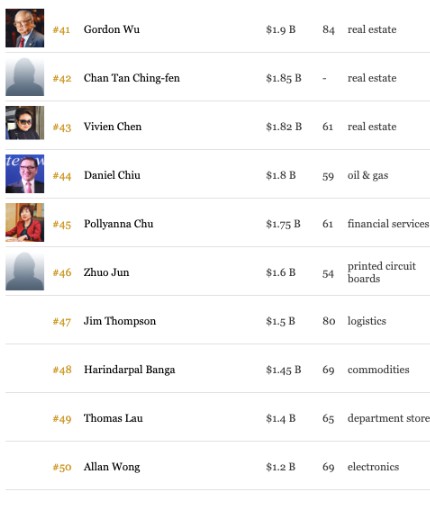The height and width of the screenshot is (517, 430).
Task: Select the Daniel Chiu name link
Action: coord(112,175)
